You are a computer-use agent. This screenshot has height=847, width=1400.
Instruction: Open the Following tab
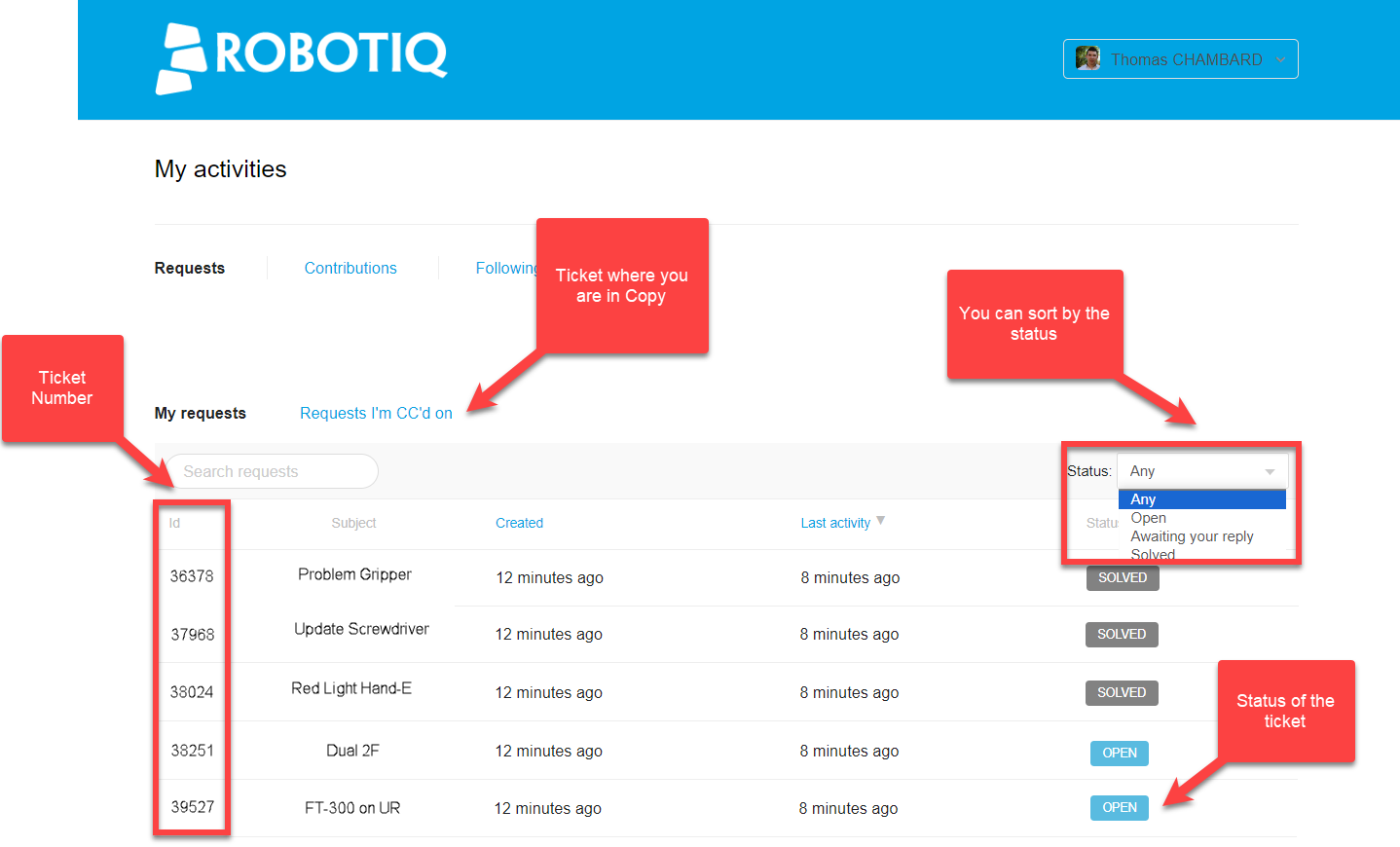pos(505,268)
